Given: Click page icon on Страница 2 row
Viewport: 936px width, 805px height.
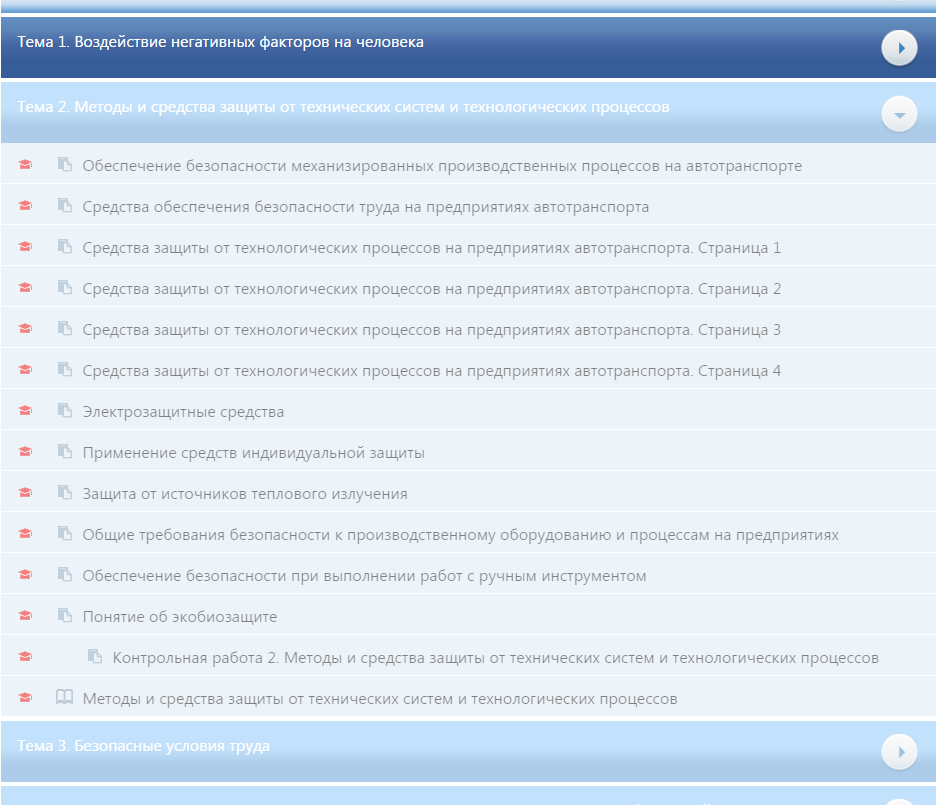Looking at the screenshot, I should pyautogui.click(x=64, y=287).
